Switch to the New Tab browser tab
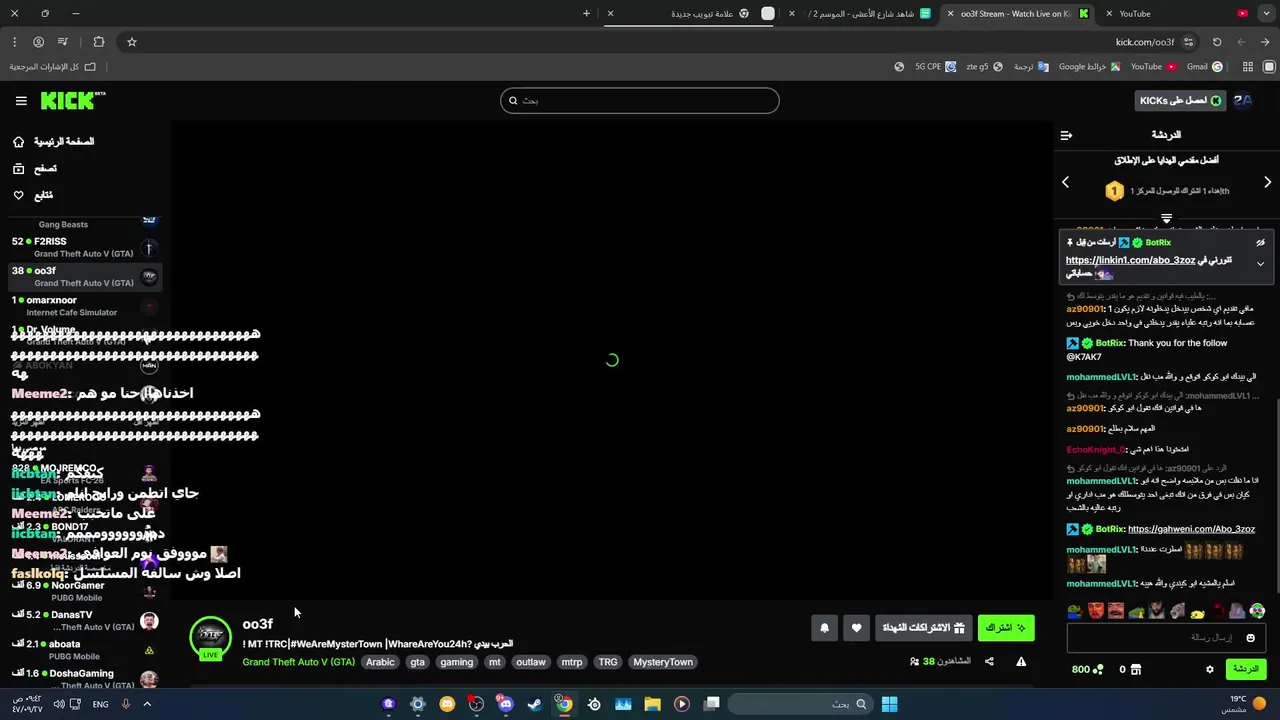1280x720 pixels. (x=690, y=13)
